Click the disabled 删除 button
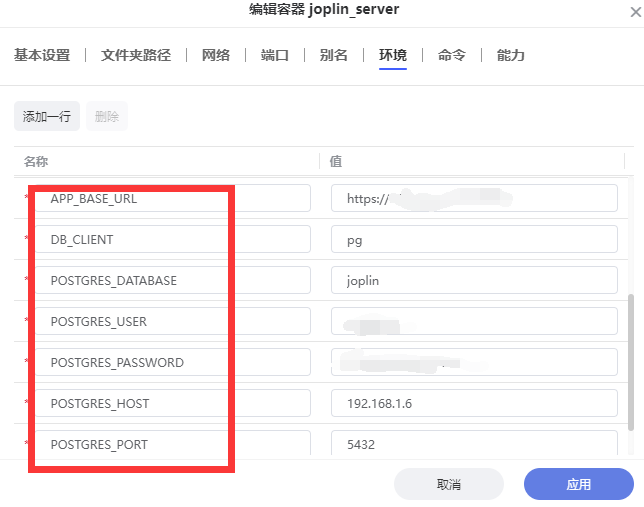644x507 pixels. [107, 116]
